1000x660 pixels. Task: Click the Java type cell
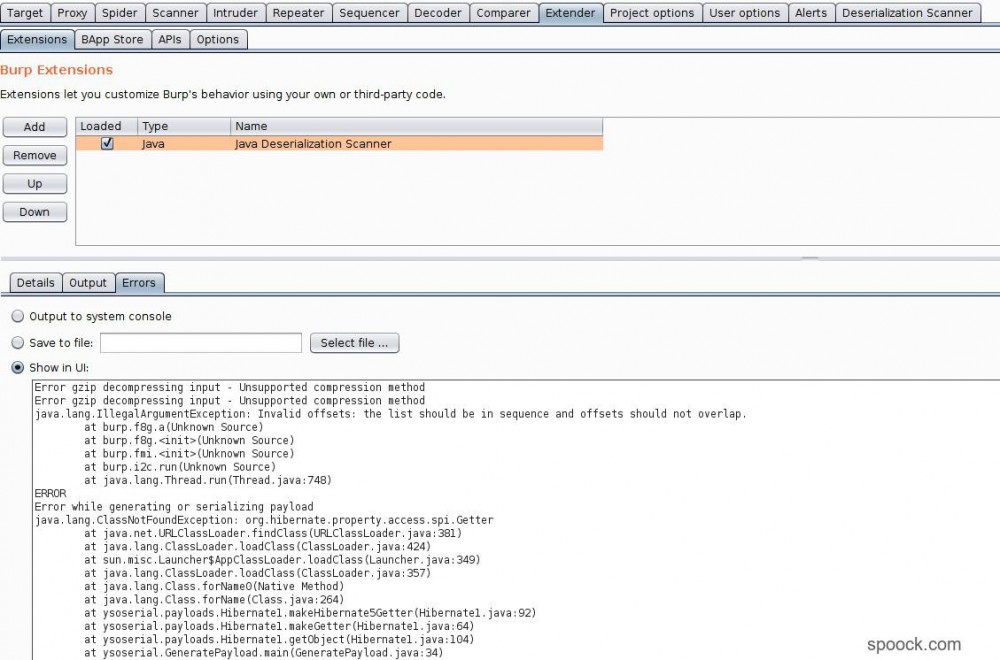tap(153, 144)
